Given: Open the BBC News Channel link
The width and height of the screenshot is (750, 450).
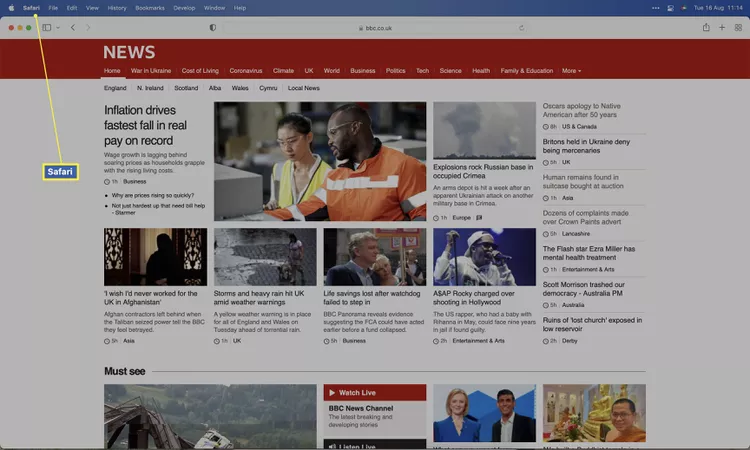Looking at the screenshot, I should pos(361,408).
